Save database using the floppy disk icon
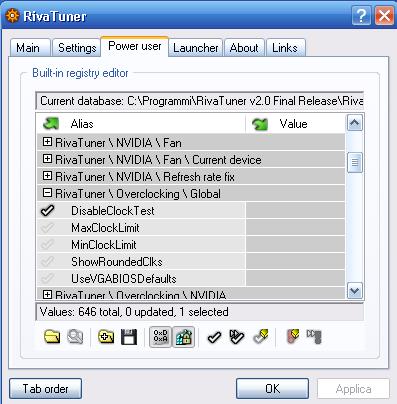397x404 pixels. click(x=129, y=337)
